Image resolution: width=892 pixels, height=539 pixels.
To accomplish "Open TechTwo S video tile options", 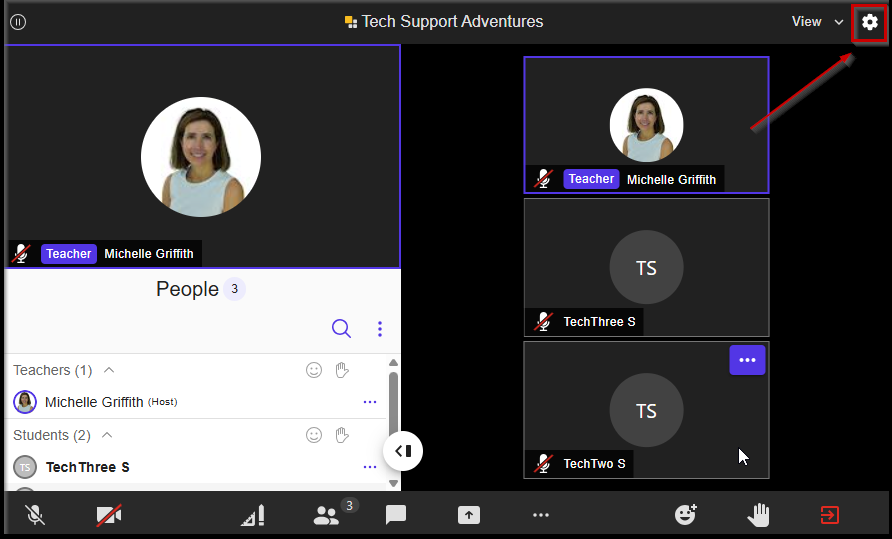I will [747, 360].
